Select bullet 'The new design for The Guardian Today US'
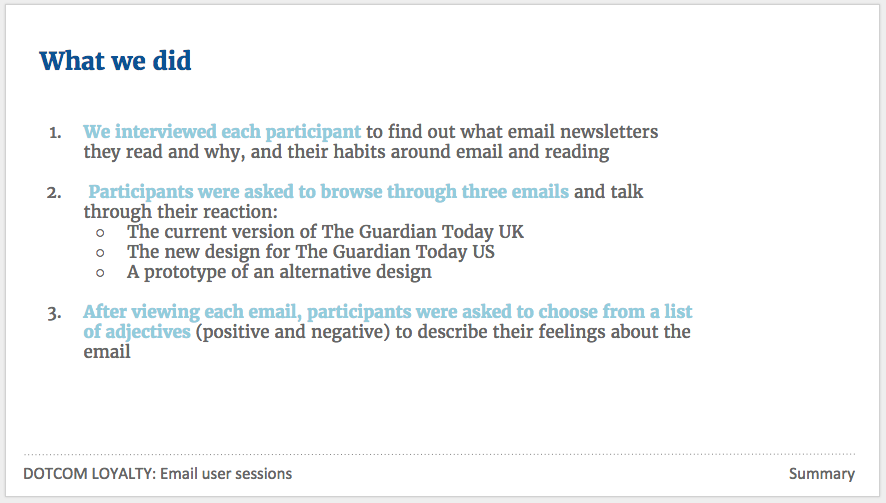 [311, 252]
